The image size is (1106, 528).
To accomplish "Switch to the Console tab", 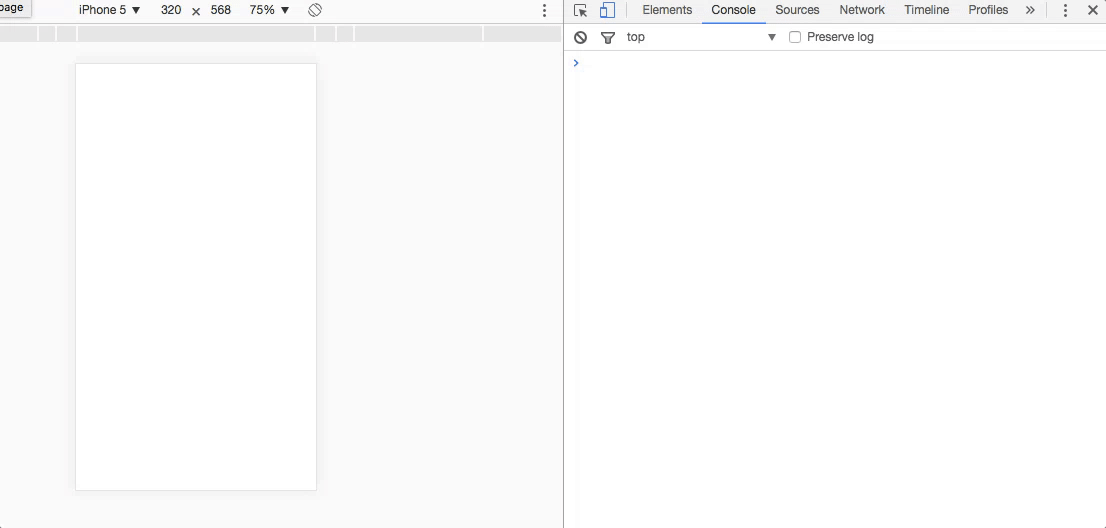I will pyautogui.click(x=734, y=11).
